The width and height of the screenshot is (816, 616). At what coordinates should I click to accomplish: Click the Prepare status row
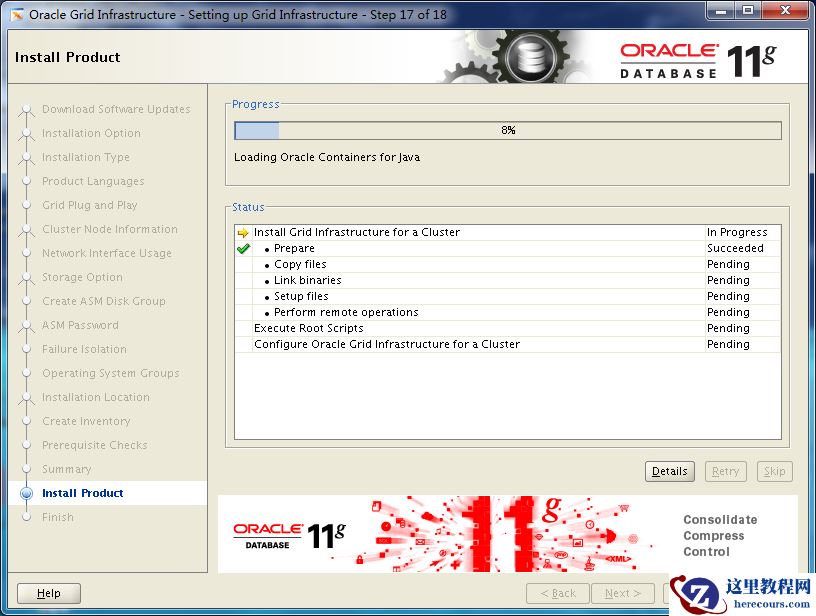tap(508, 249)
